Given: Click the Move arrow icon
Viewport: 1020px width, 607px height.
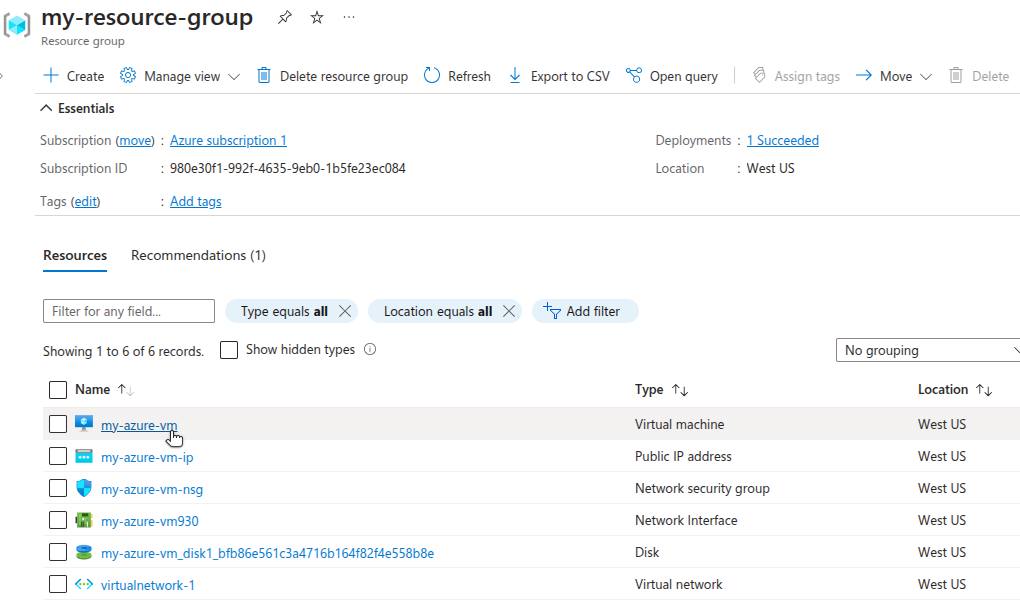Looking at the screenshot, I should 863,75.
